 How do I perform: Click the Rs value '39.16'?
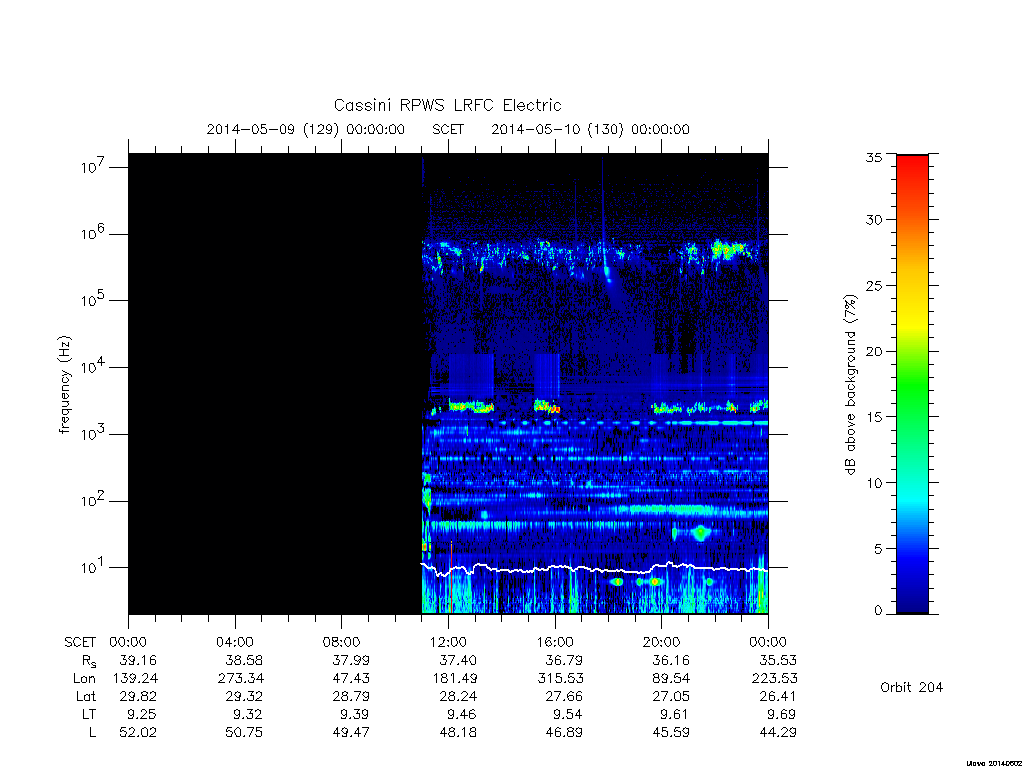[x=138, y=660]
